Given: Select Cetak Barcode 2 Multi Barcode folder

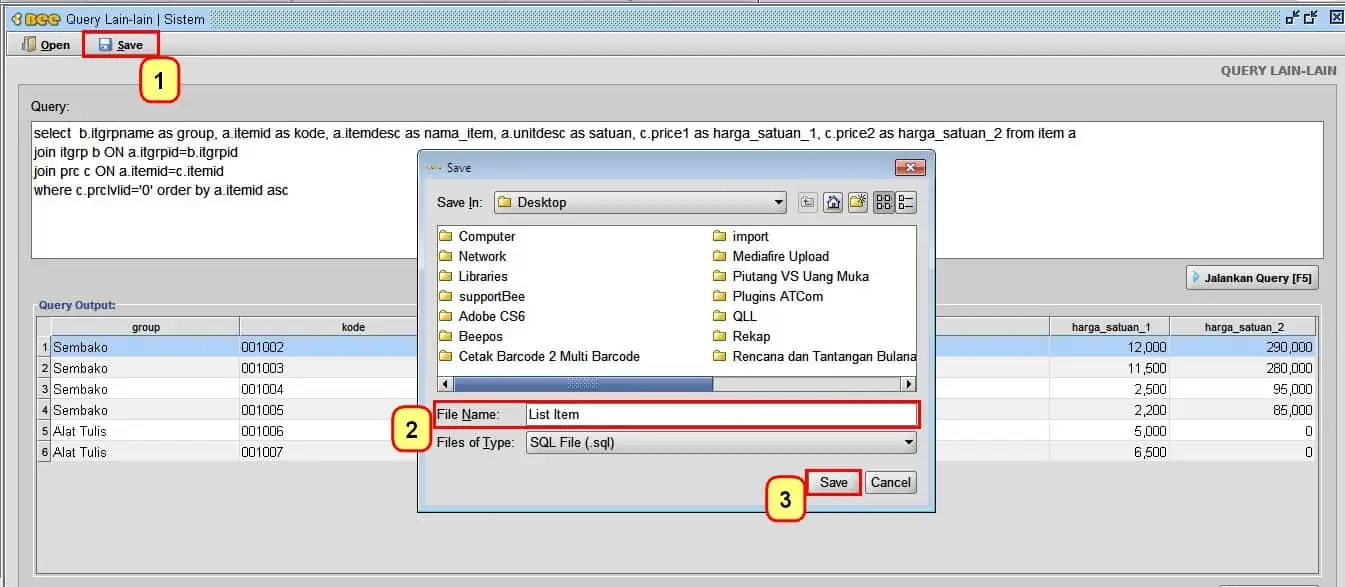Looking at the screenshot, I should click(540, 356).
